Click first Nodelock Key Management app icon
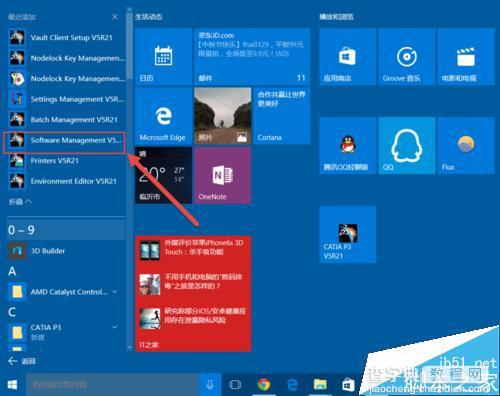 tap(17, 58)
